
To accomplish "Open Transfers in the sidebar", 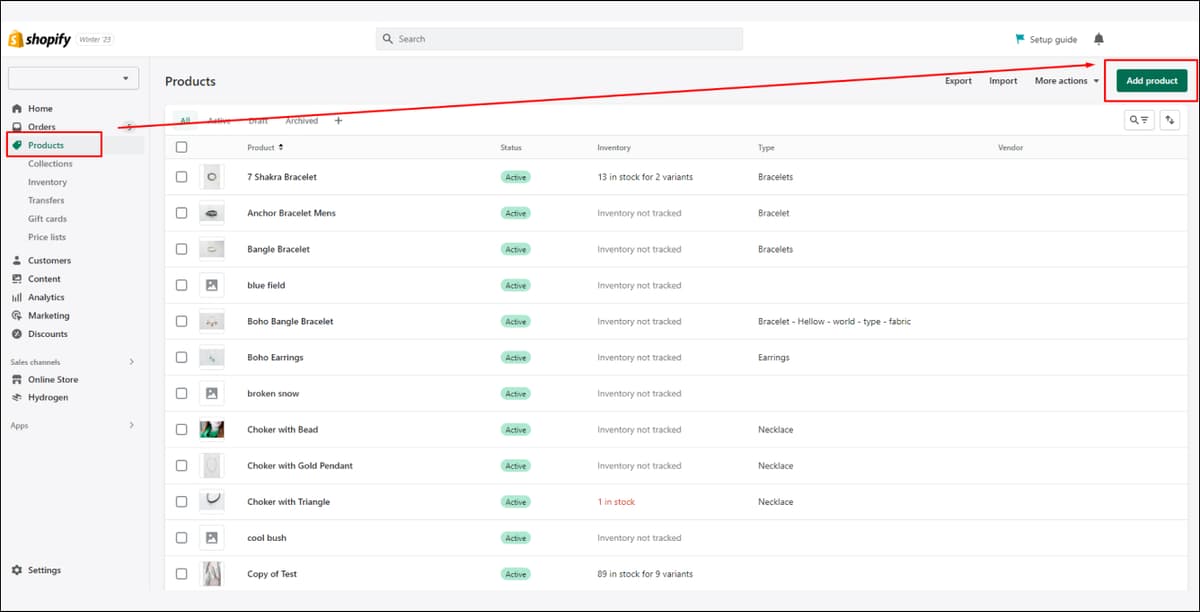I will [46, 200].
